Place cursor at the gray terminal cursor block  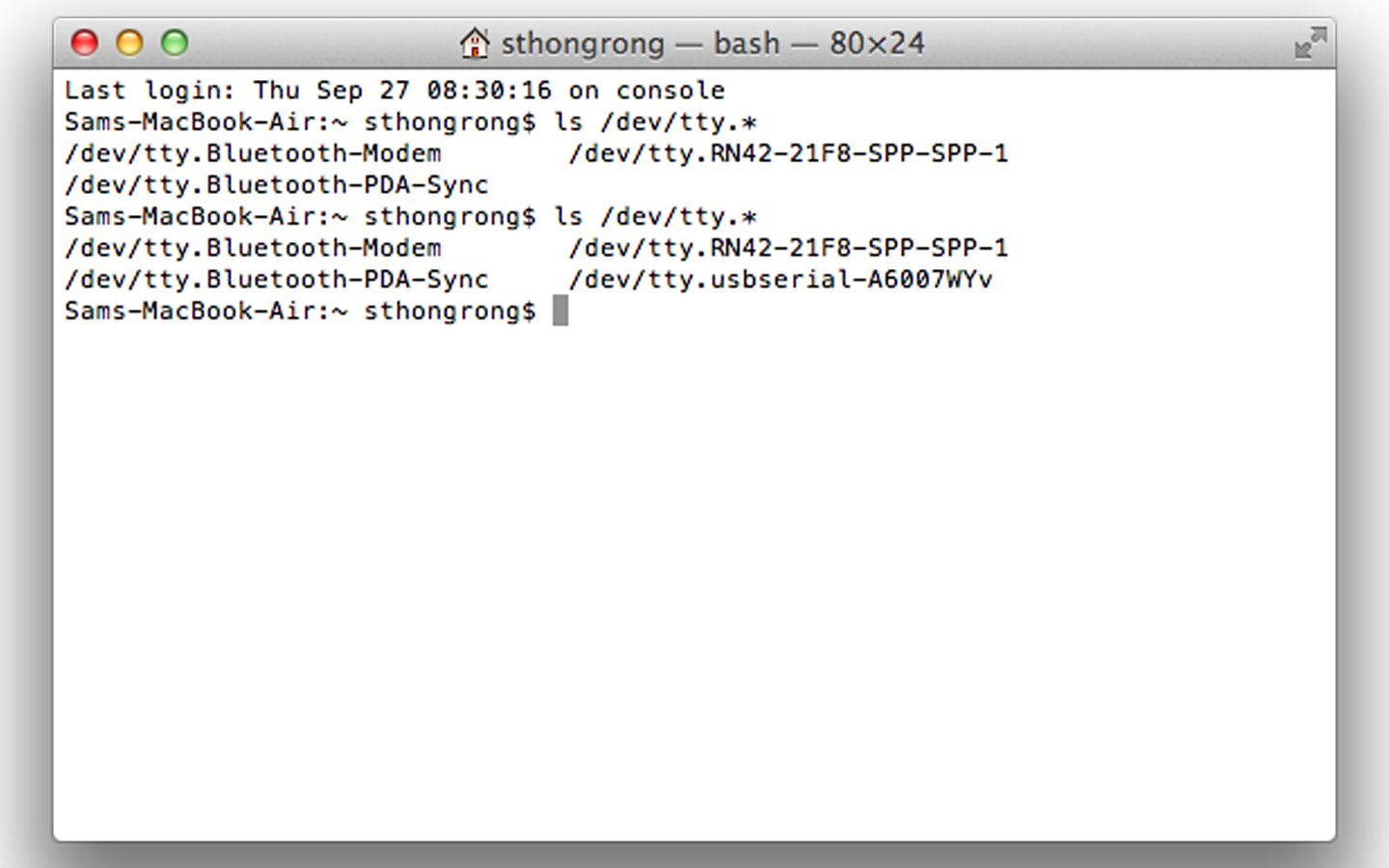point(560,311)
